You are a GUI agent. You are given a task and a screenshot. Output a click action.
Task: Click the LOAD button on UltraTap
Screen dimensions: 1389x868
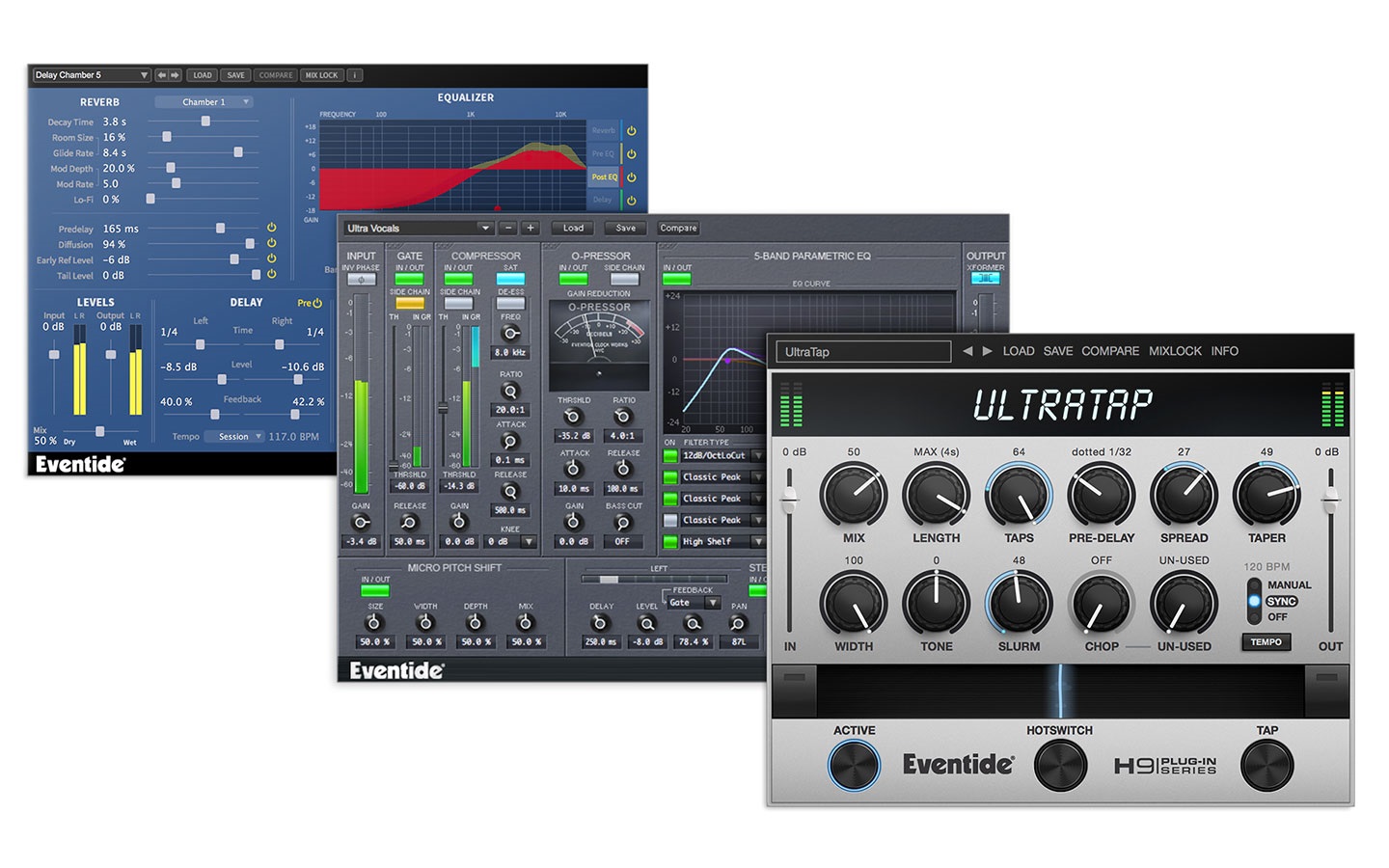coord(1019,351)
